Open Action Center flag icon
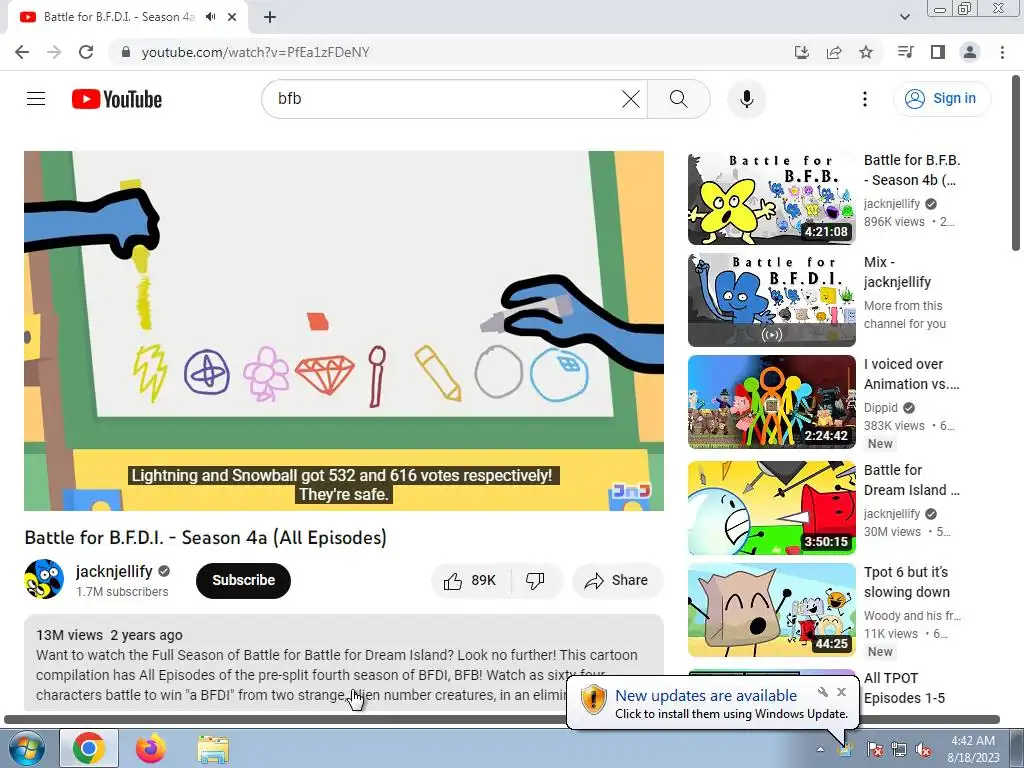This screenshot has height=768, width=1024. [874, 749]
